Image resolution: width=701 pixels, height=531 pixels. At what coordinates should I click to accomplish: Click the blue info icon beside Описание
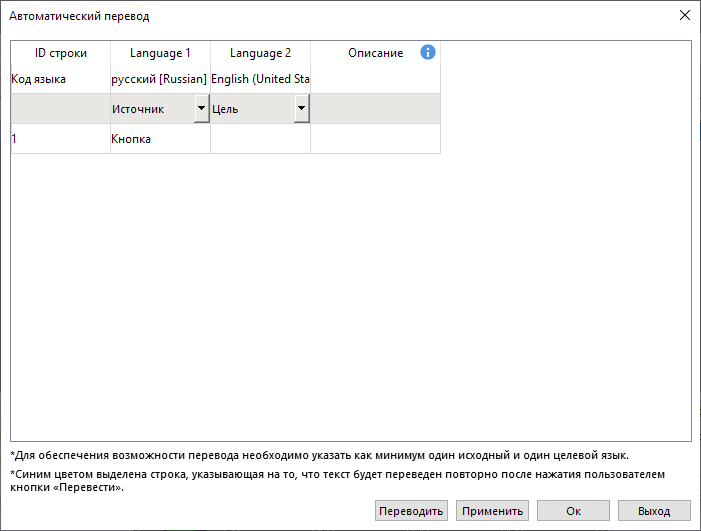coord(428,53)
